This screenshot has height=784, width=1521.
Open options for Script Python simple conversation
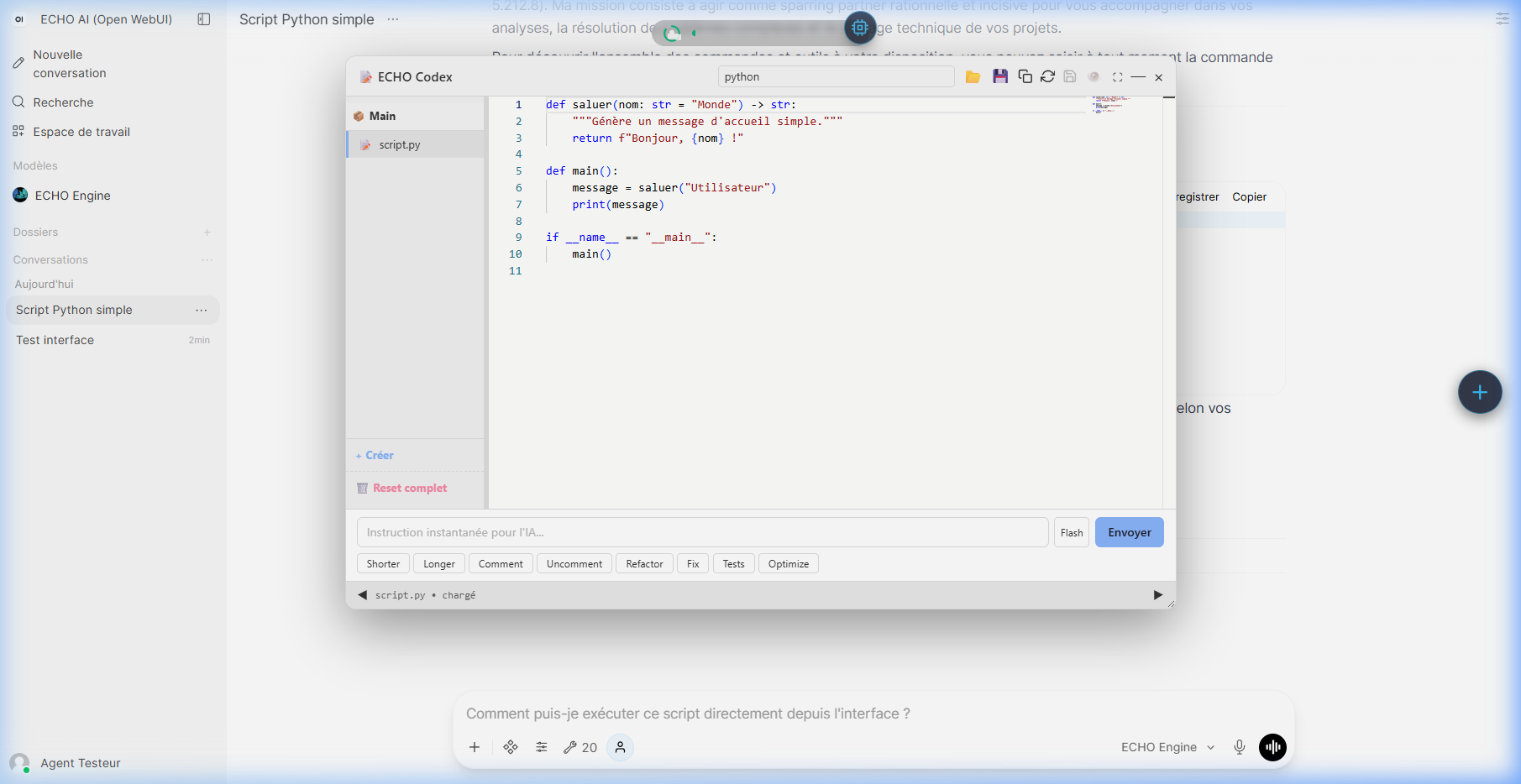point(202,311)
